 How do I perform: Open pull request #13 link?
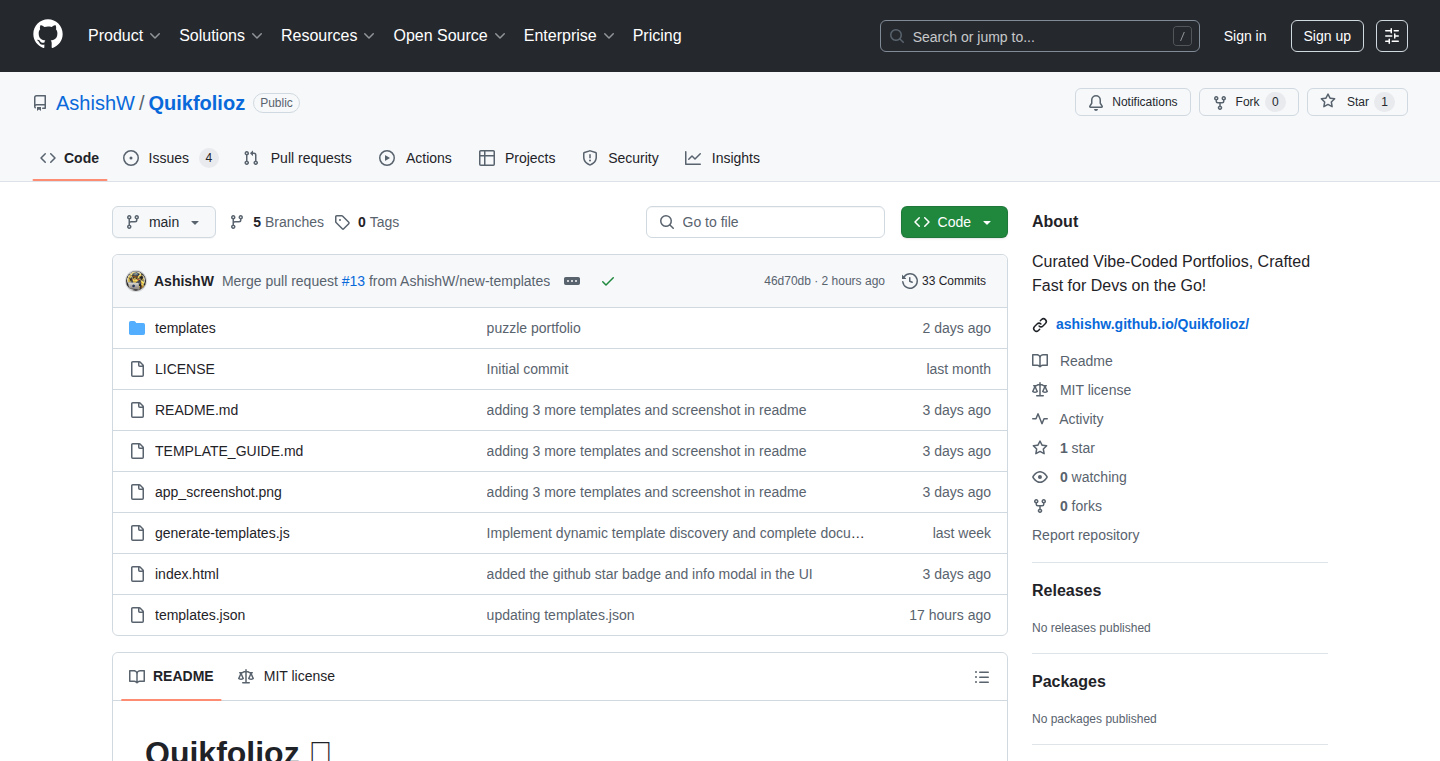353,281
